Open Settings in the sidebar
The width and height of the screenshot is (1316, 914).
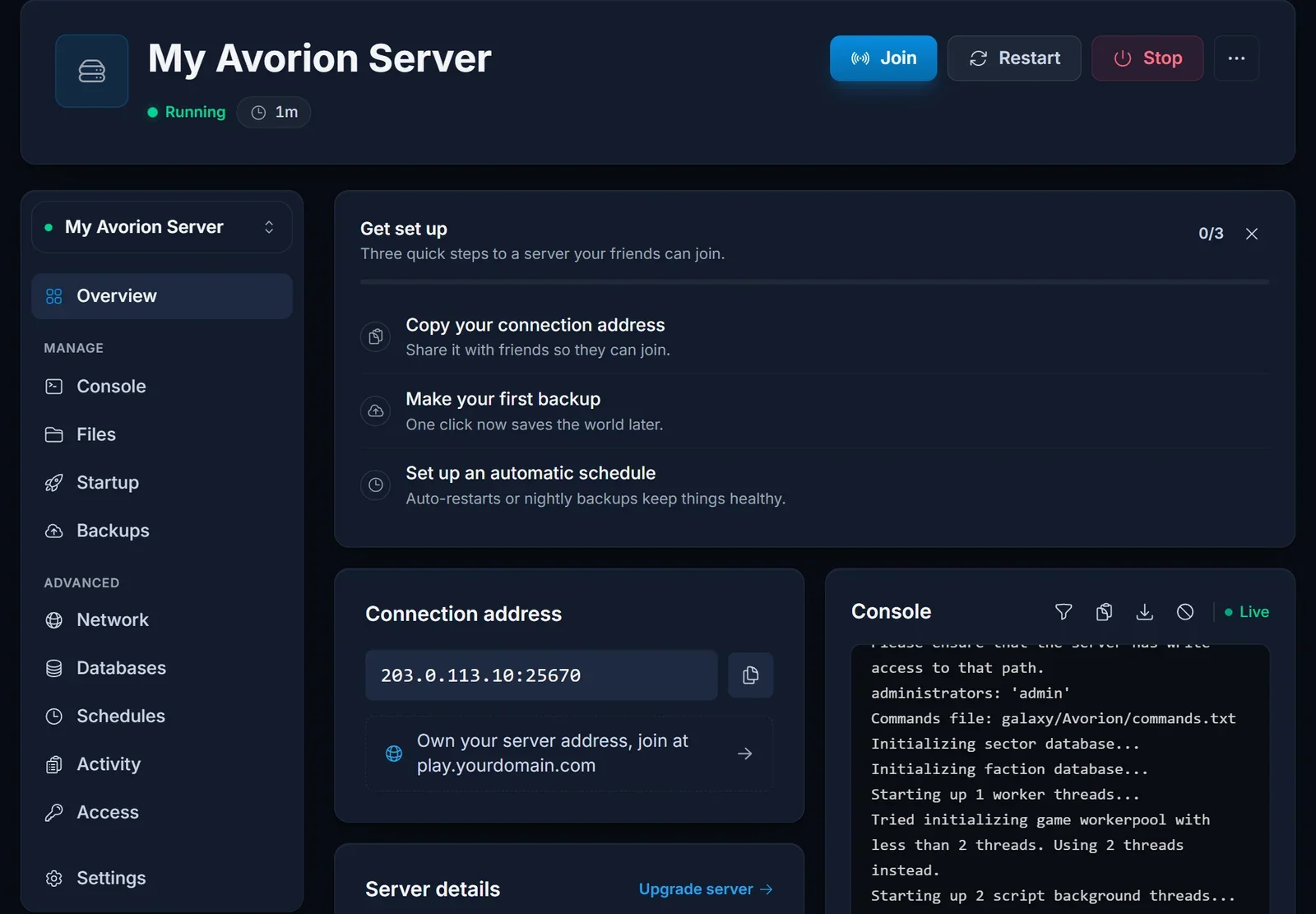click(162, 879)
